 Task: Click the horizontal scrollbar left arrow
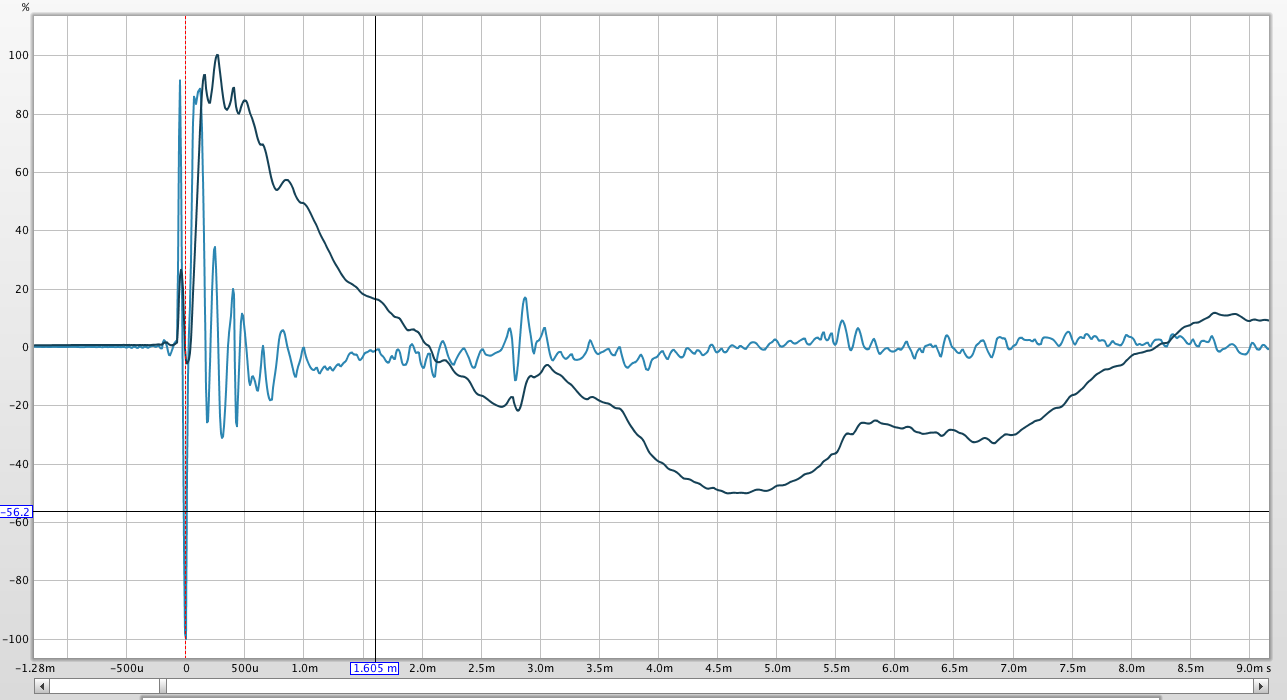41,686
